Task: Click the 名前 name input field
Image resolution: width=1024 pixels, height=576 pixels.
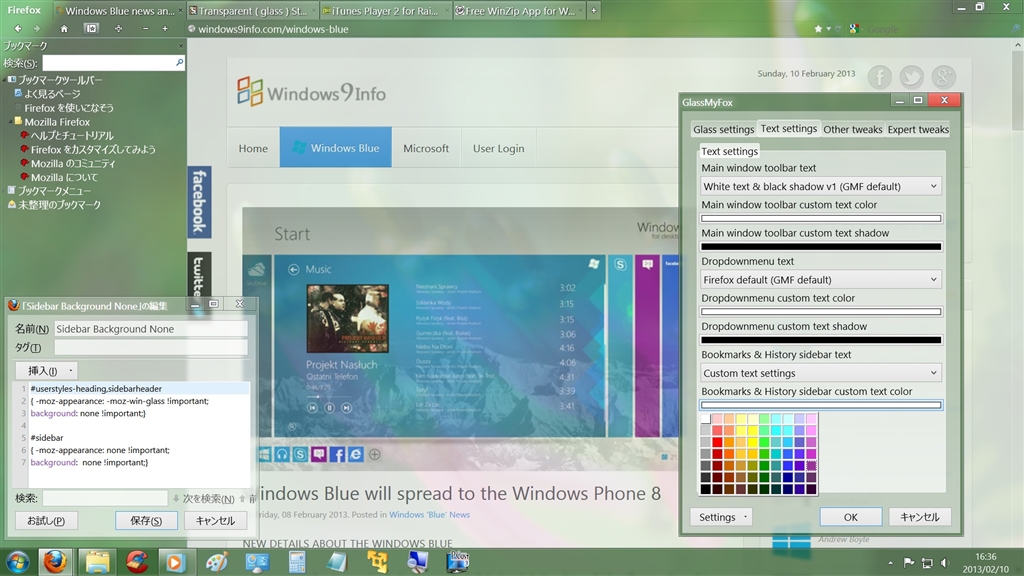Action: pyautogui.click(x=150, y=328)
